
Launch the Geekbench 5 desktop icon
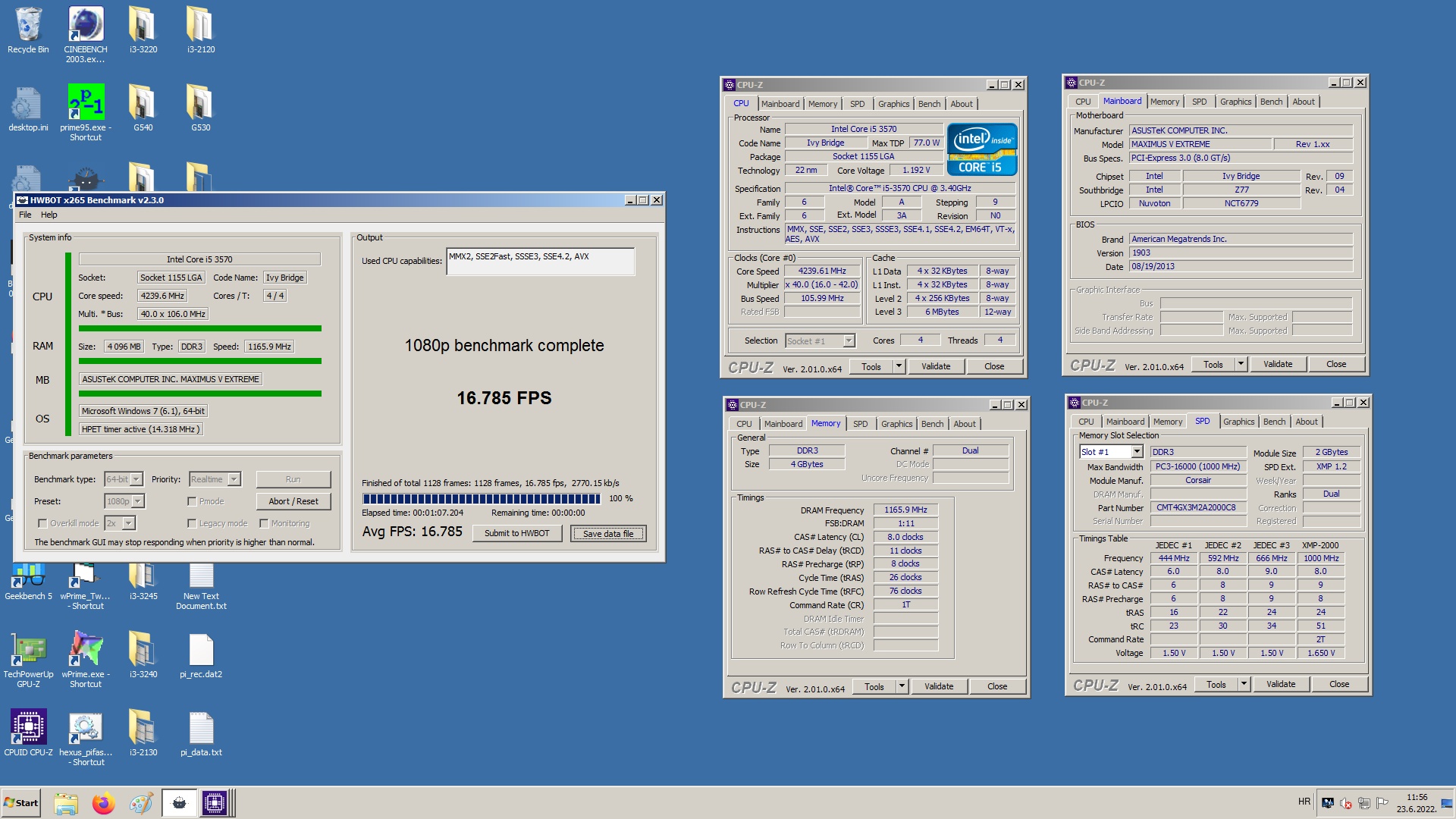coord(28,582)
